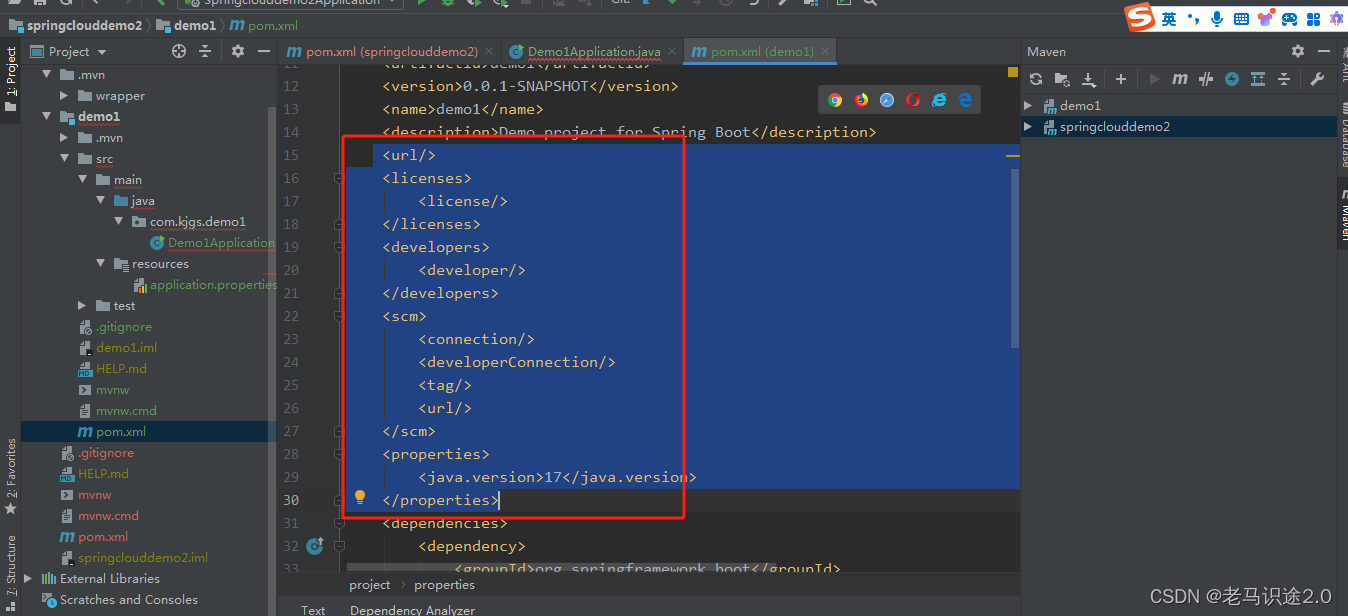Open Dependency Analyzer bottom tab
1348x616 pixels.
click(412, 609)
